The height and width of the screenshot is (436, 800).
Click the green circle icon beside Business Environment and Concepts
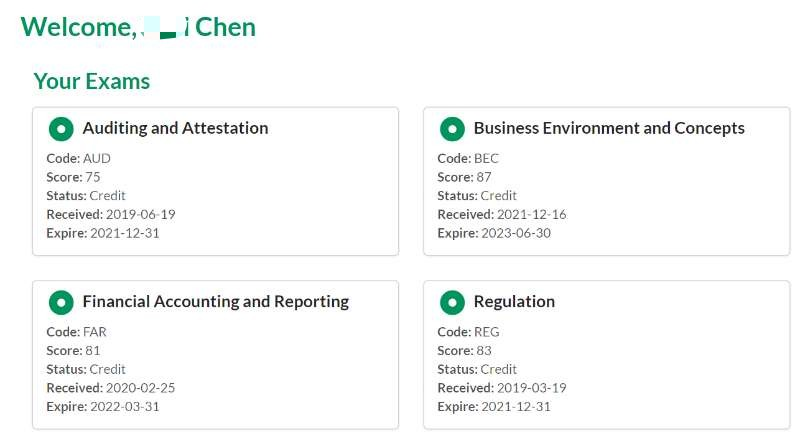click(x=452, y=129)
